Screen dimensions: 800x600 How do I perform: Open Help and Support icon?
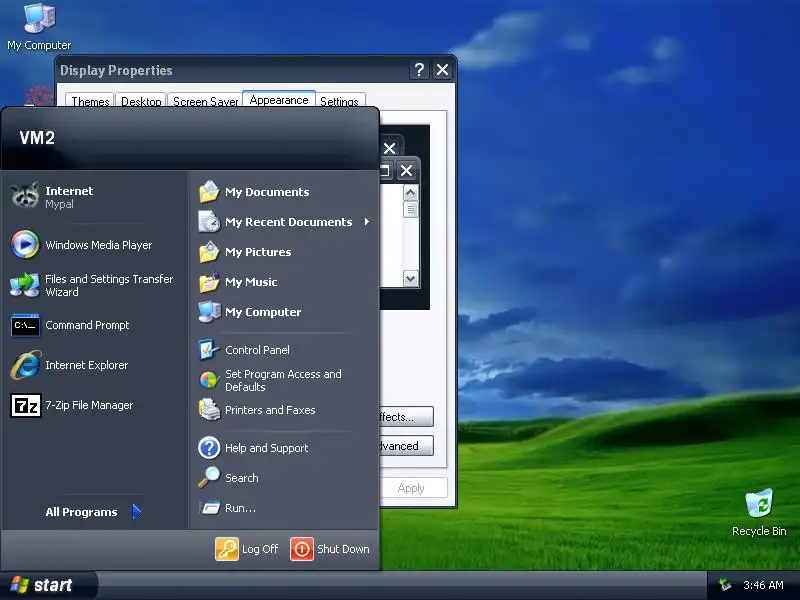209,448
